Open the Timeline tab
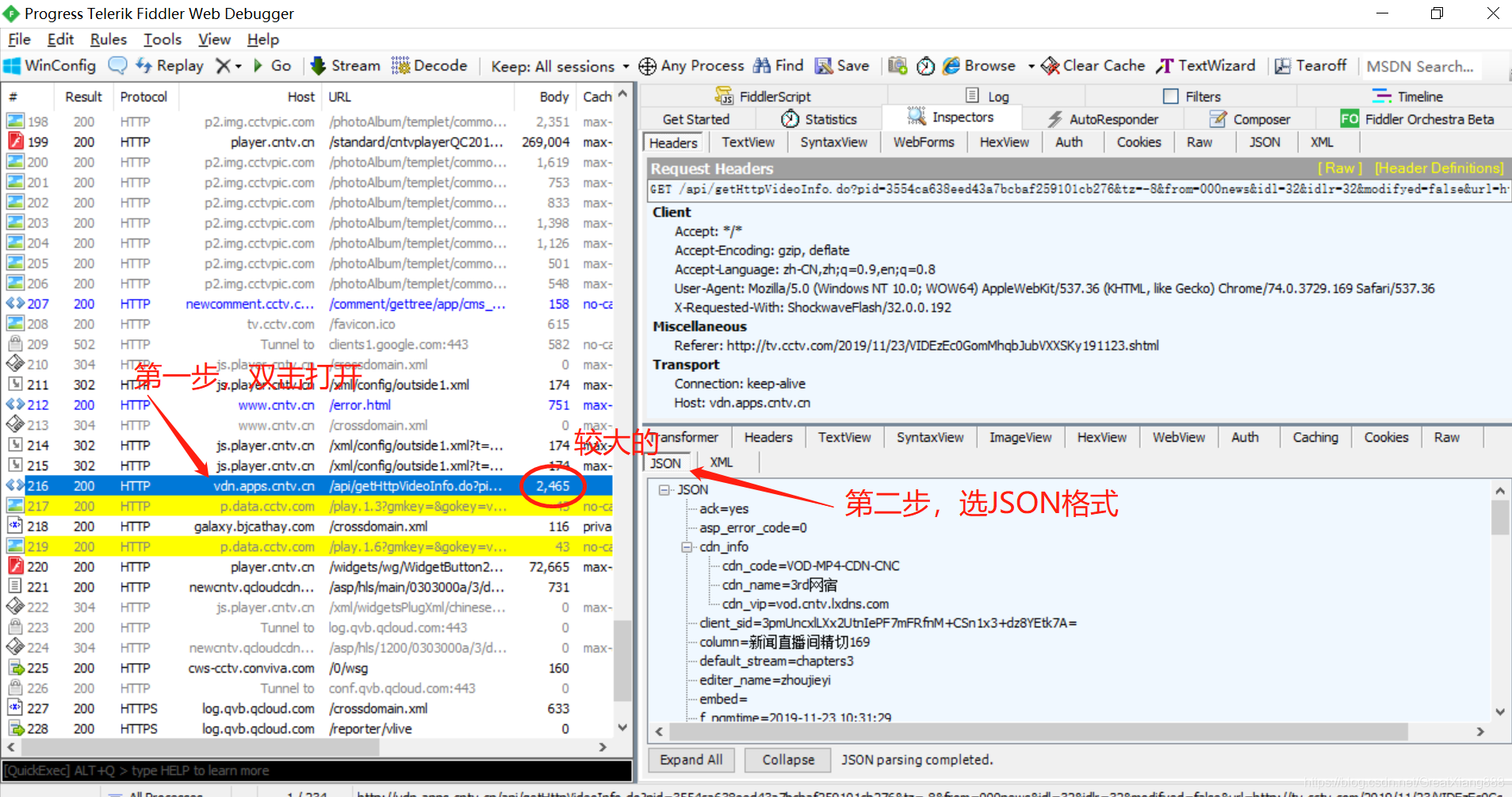Screen dimensions: 1512x797 pos(1407,97)
